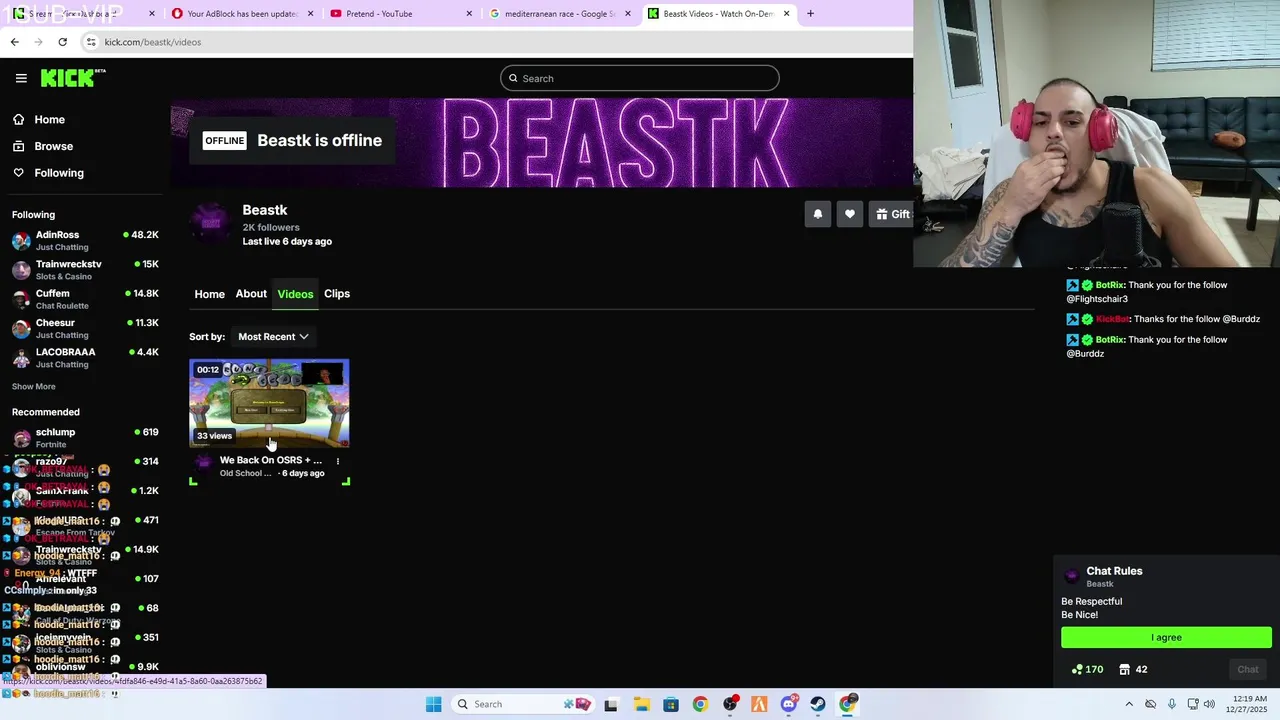This screenshot has height=720, width=1280.
Task: Click the Gift button
Action: (892, 214)
